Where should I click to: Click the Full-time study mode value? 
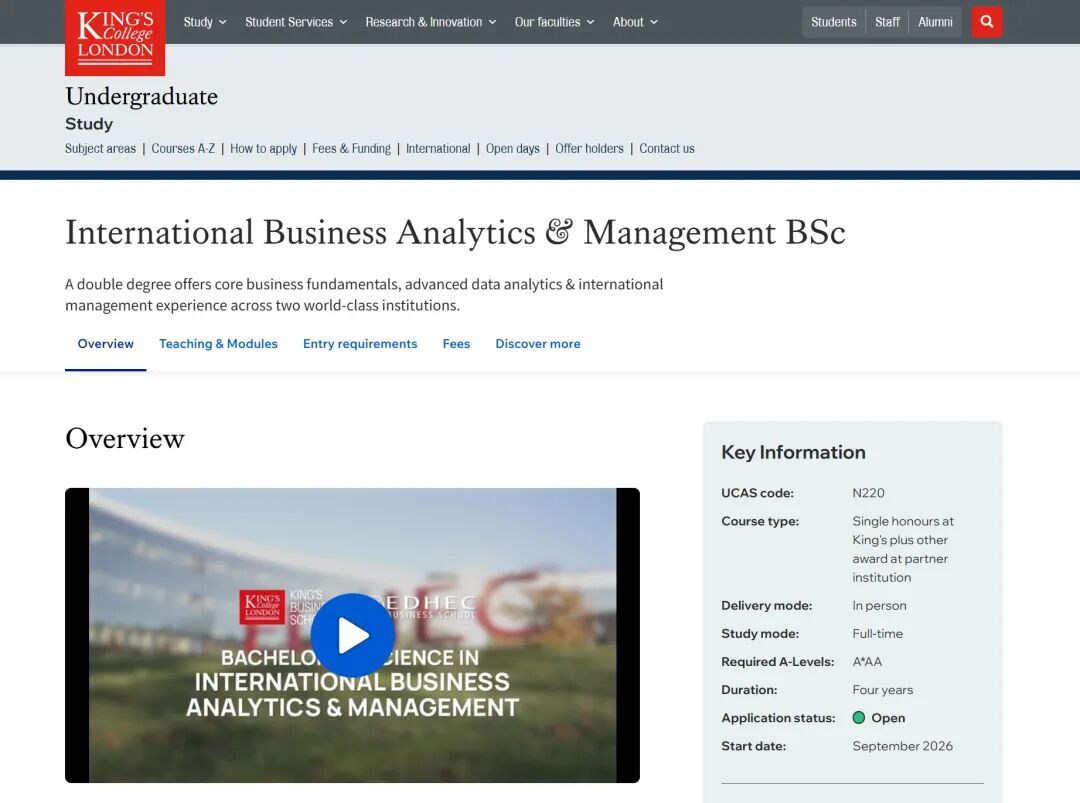[x=878, y=634]
